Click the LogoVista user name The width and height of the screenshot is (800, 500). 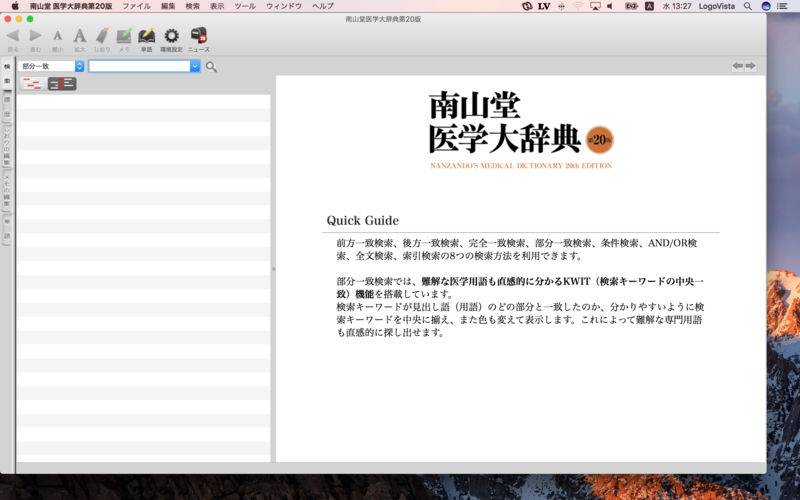tap(717, 6)
